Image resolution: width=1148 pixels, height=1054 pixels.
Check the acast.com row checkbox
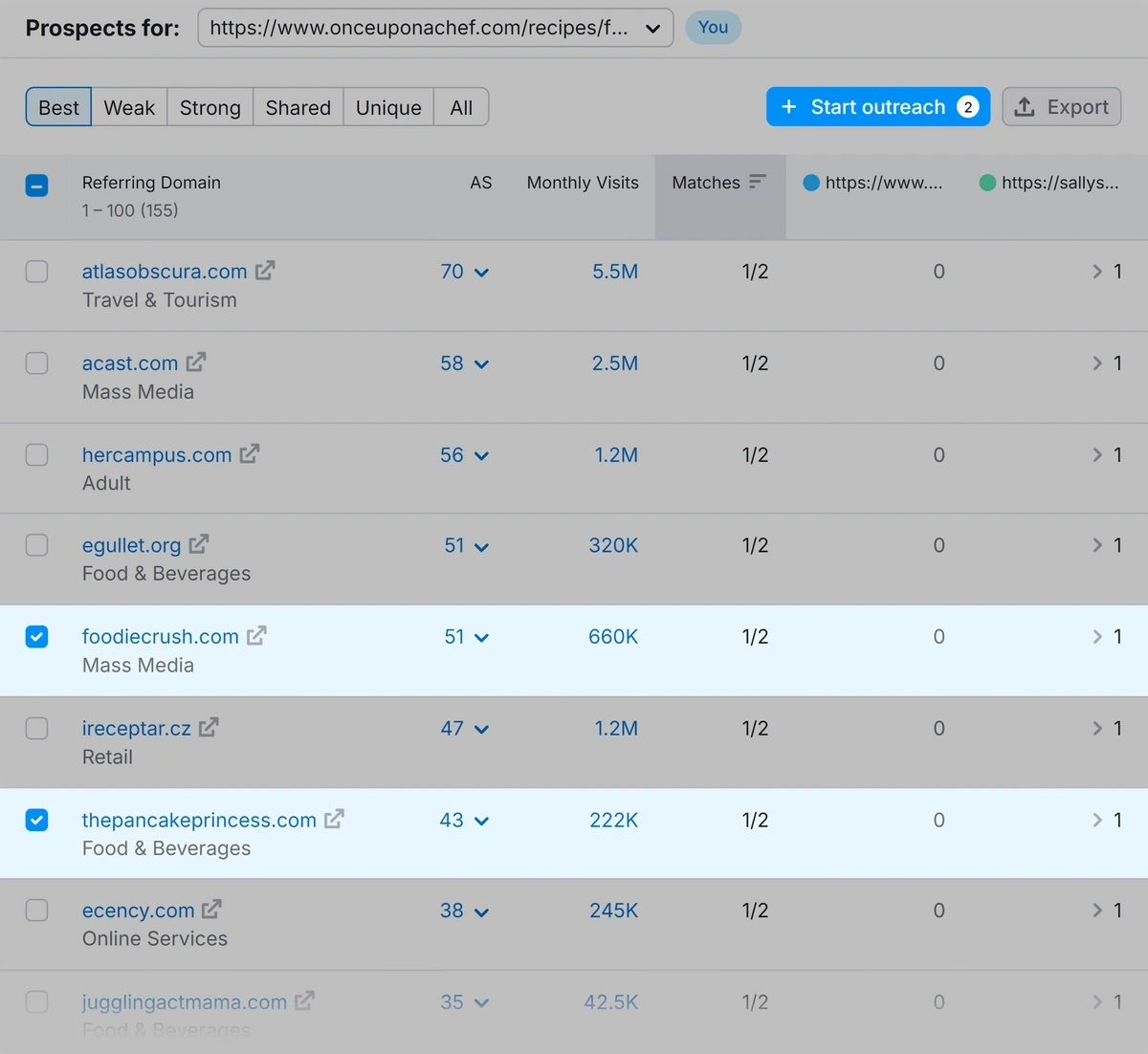click(x=36, y=363)
